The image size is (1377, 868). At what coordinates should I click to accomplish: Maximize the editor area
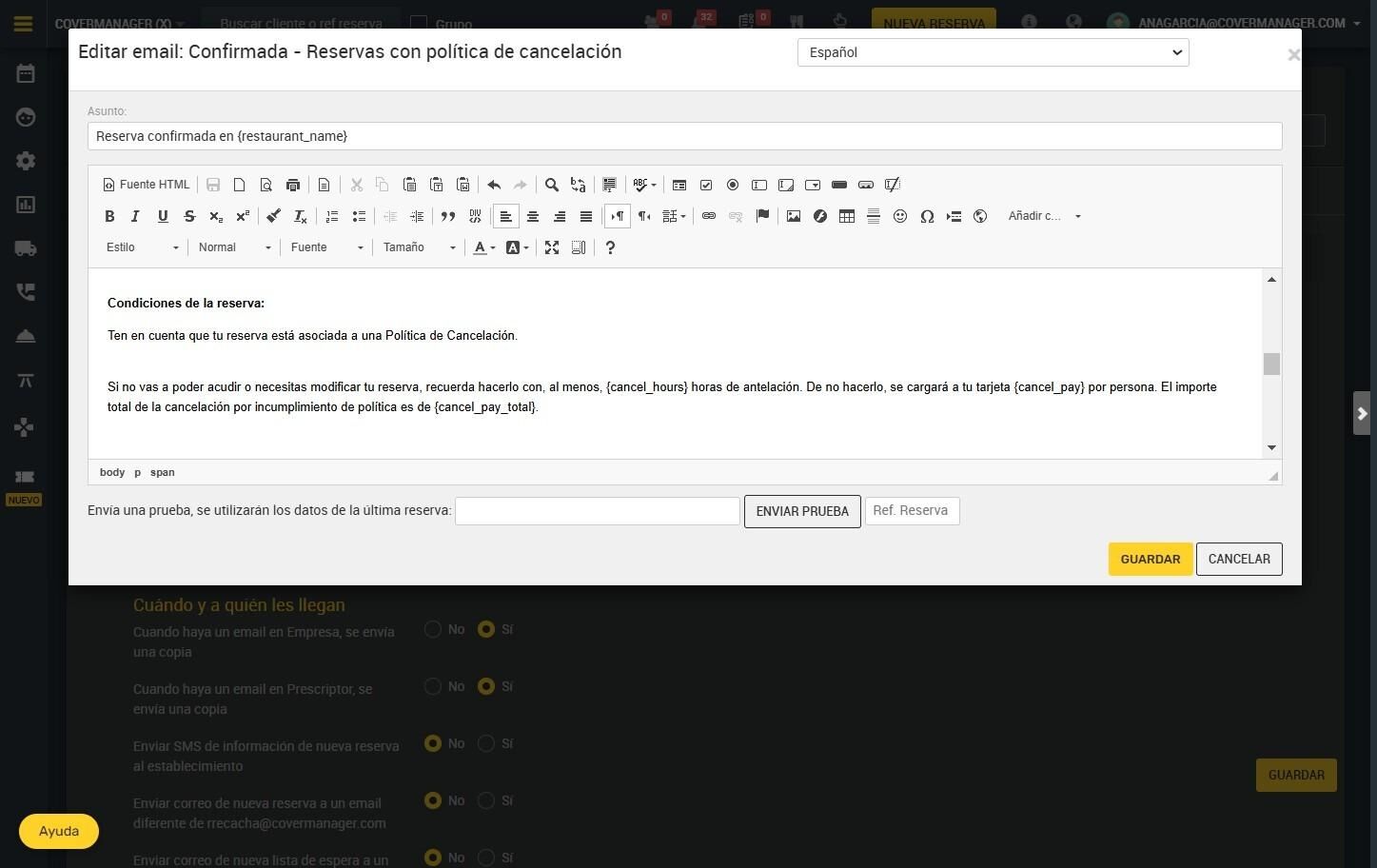coord(552,247)
